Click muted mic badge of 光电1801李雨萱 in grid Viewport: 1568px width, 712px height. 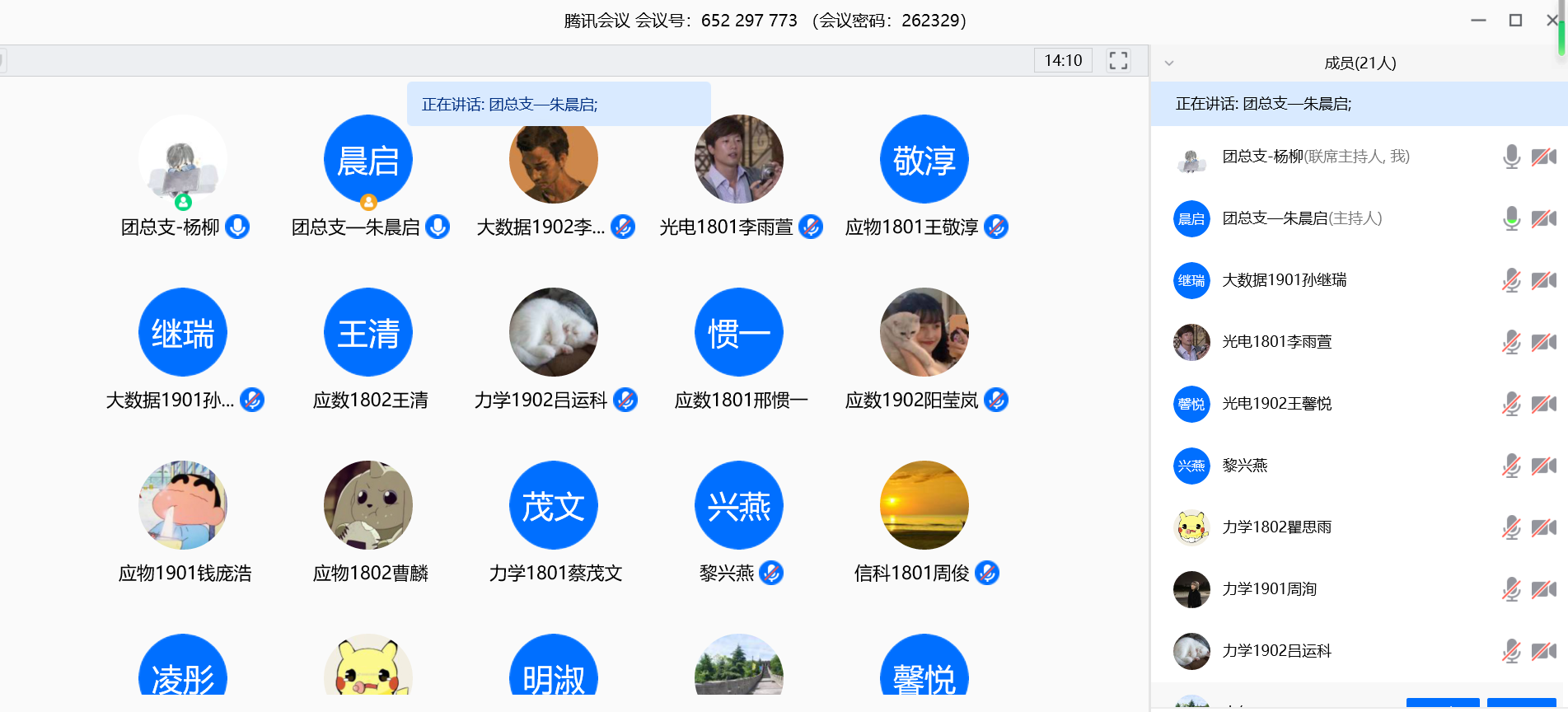(x=811, y=227)
